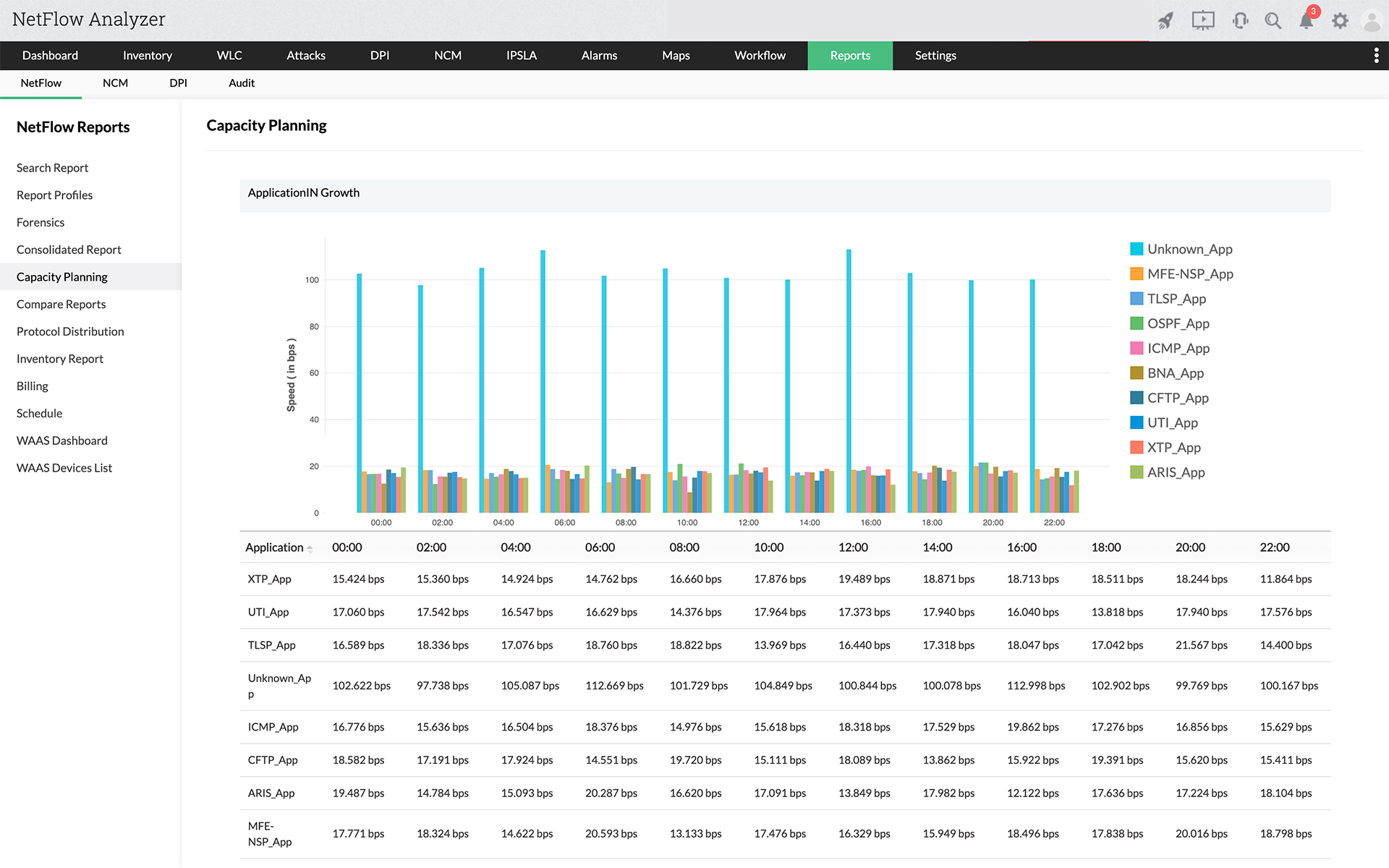Open the presentation video screen icon
This screenshot has width=1389, height=868.
1202,21
